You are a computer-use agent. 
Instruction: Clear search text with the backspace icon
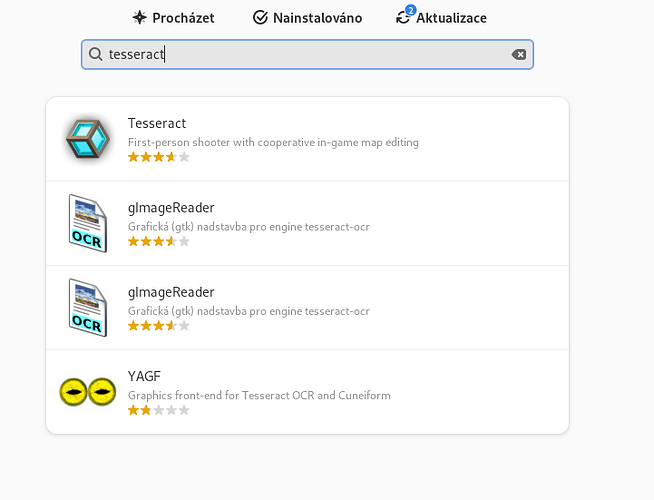[519, 54]
